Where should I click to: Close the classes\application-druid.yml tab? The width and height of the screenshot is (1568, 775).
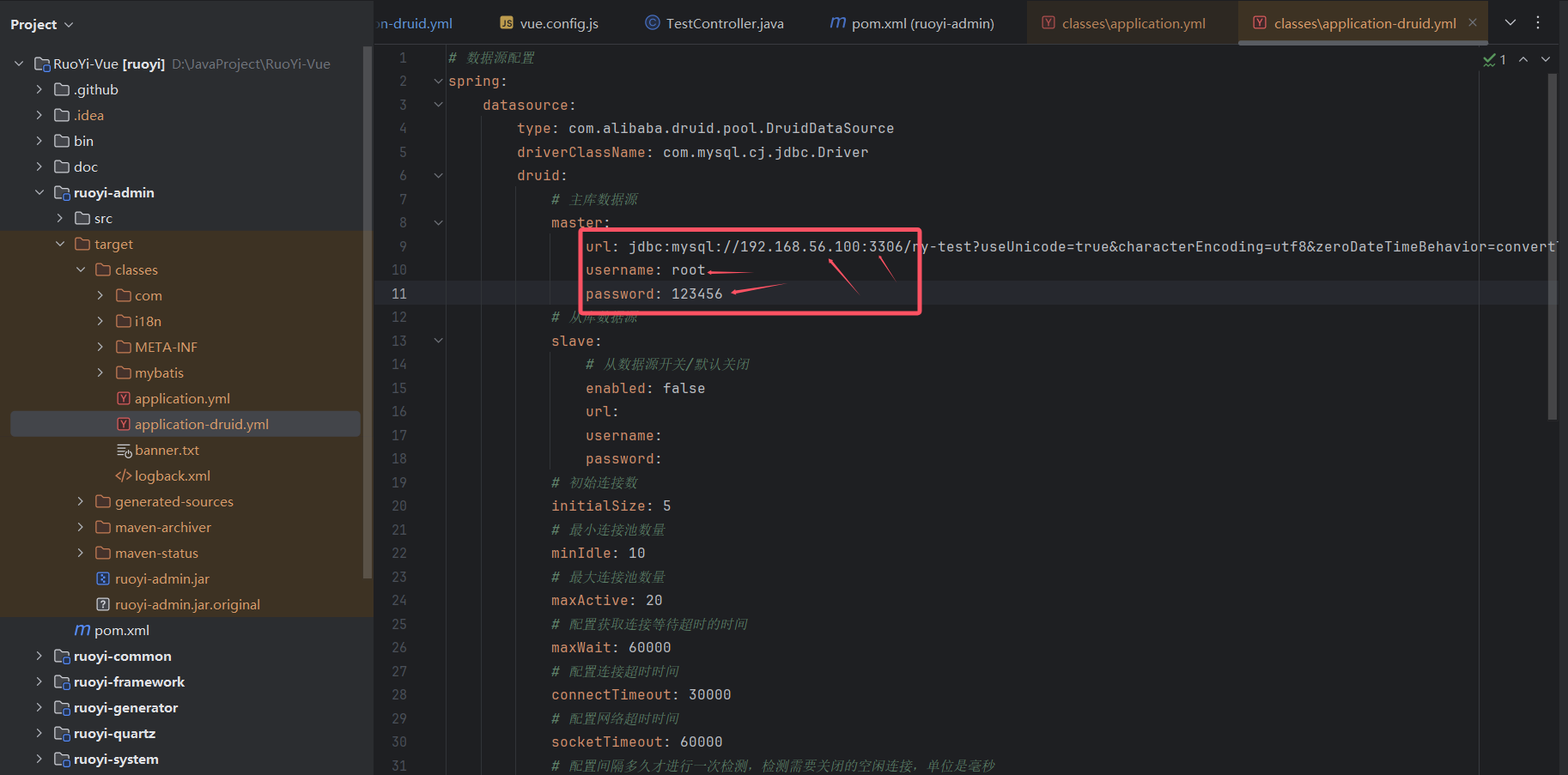click(1473, 23)
